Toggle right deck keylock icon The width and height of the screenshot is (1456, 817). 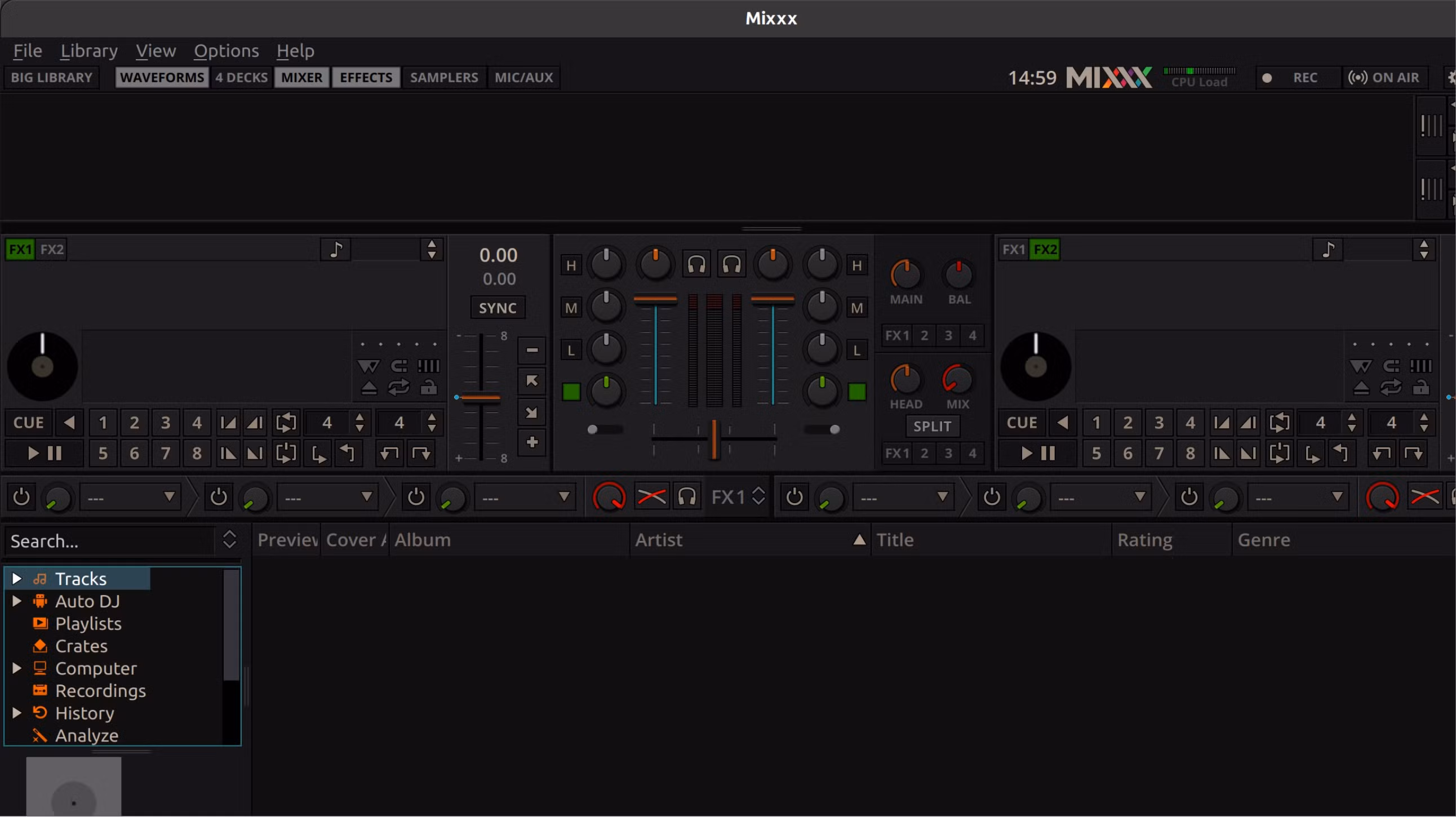point(1421,388)
